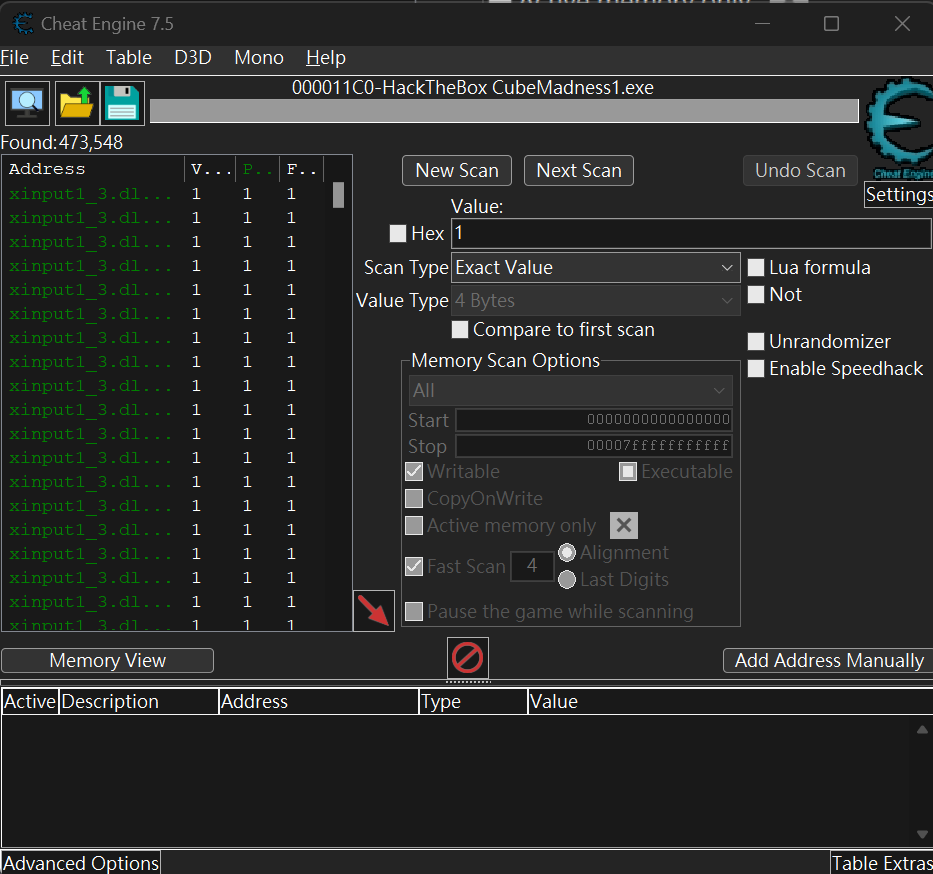
Task: Click the Stop address field
Action: [x=594, y=446]
